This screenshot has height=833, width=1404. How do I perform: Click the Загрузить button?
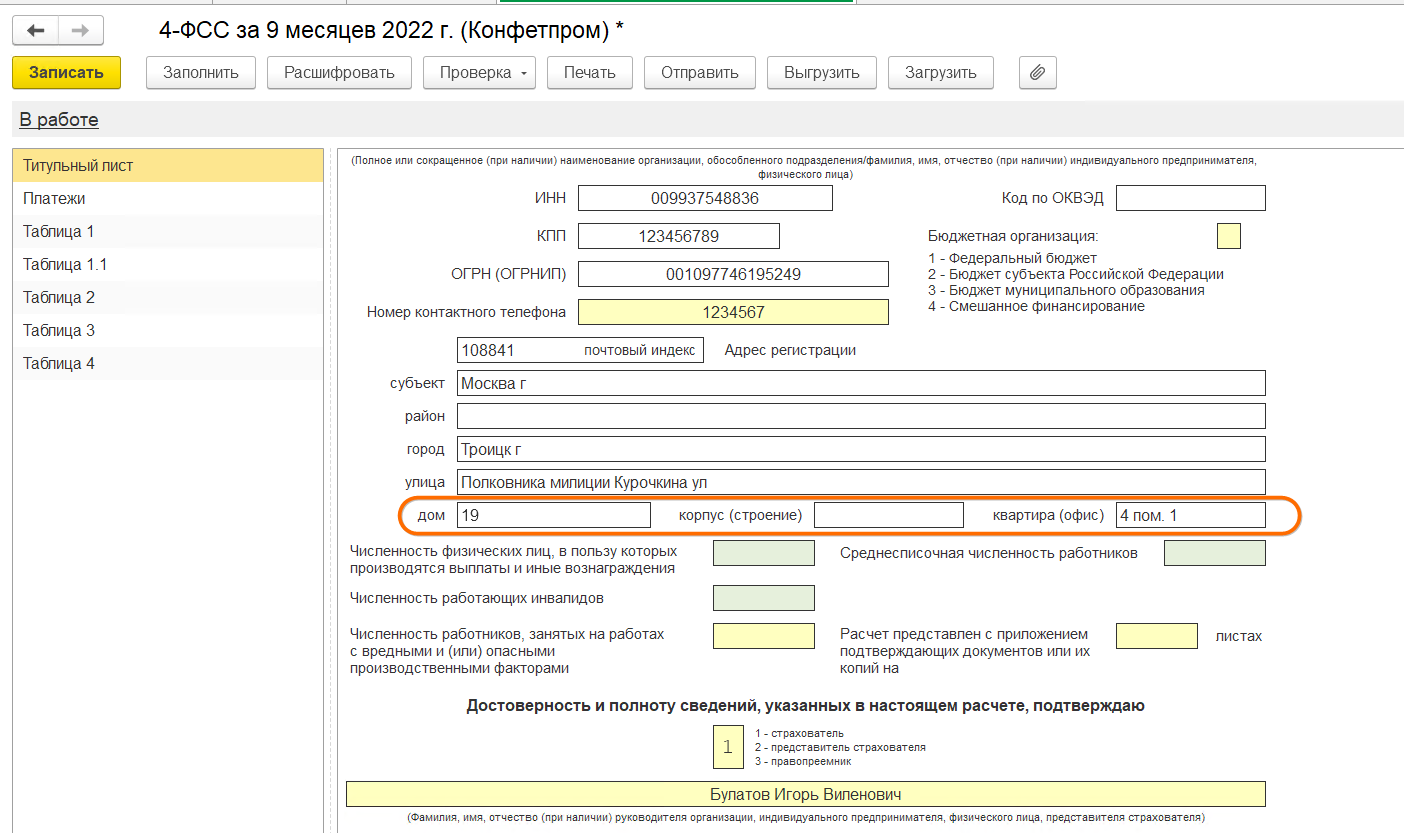point(941,72)
